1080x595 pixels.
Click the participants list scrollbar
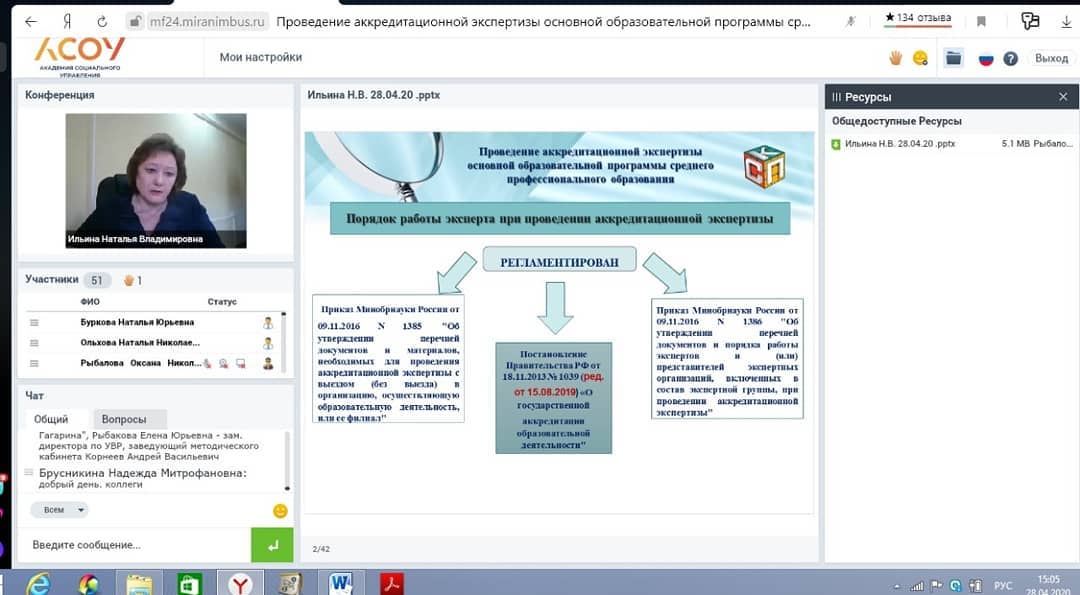pos(284,342)
